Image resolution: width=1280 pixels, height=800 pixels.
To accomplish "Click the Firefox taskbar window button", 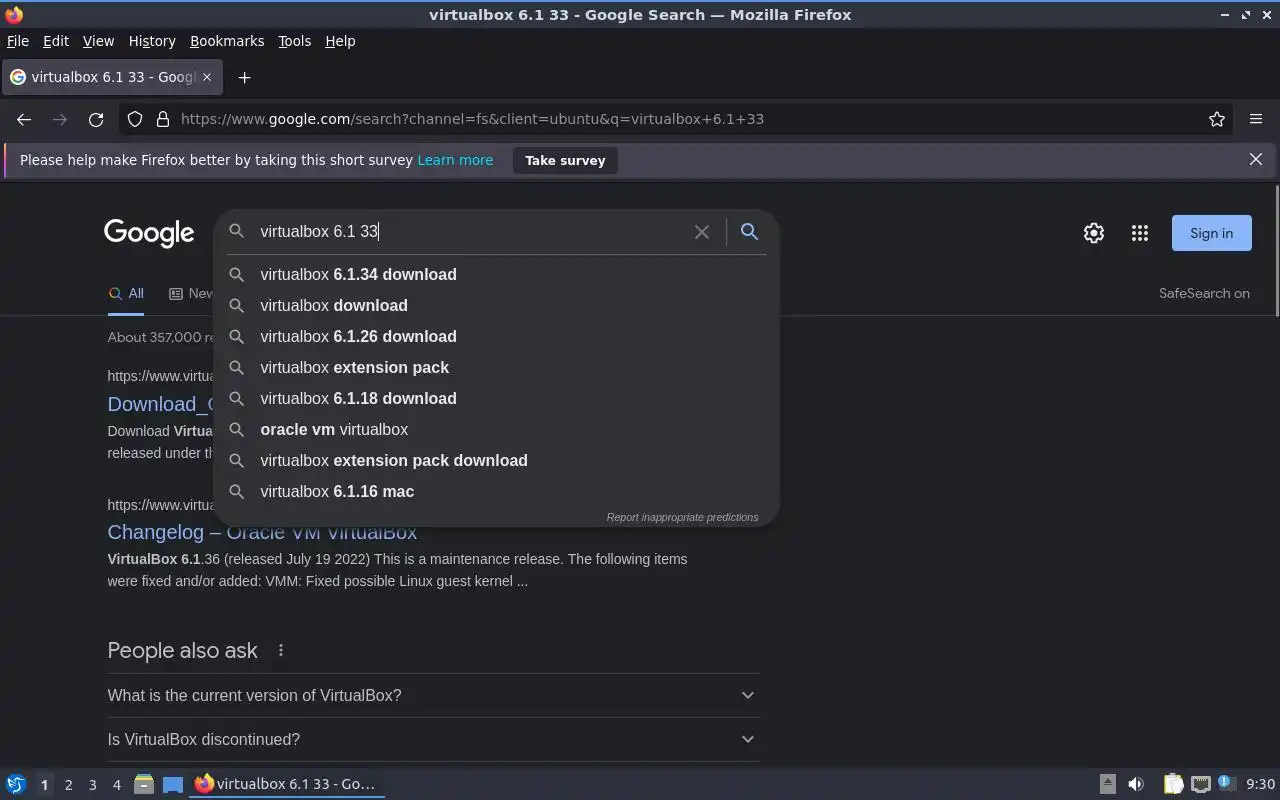I will coord(287,784).
